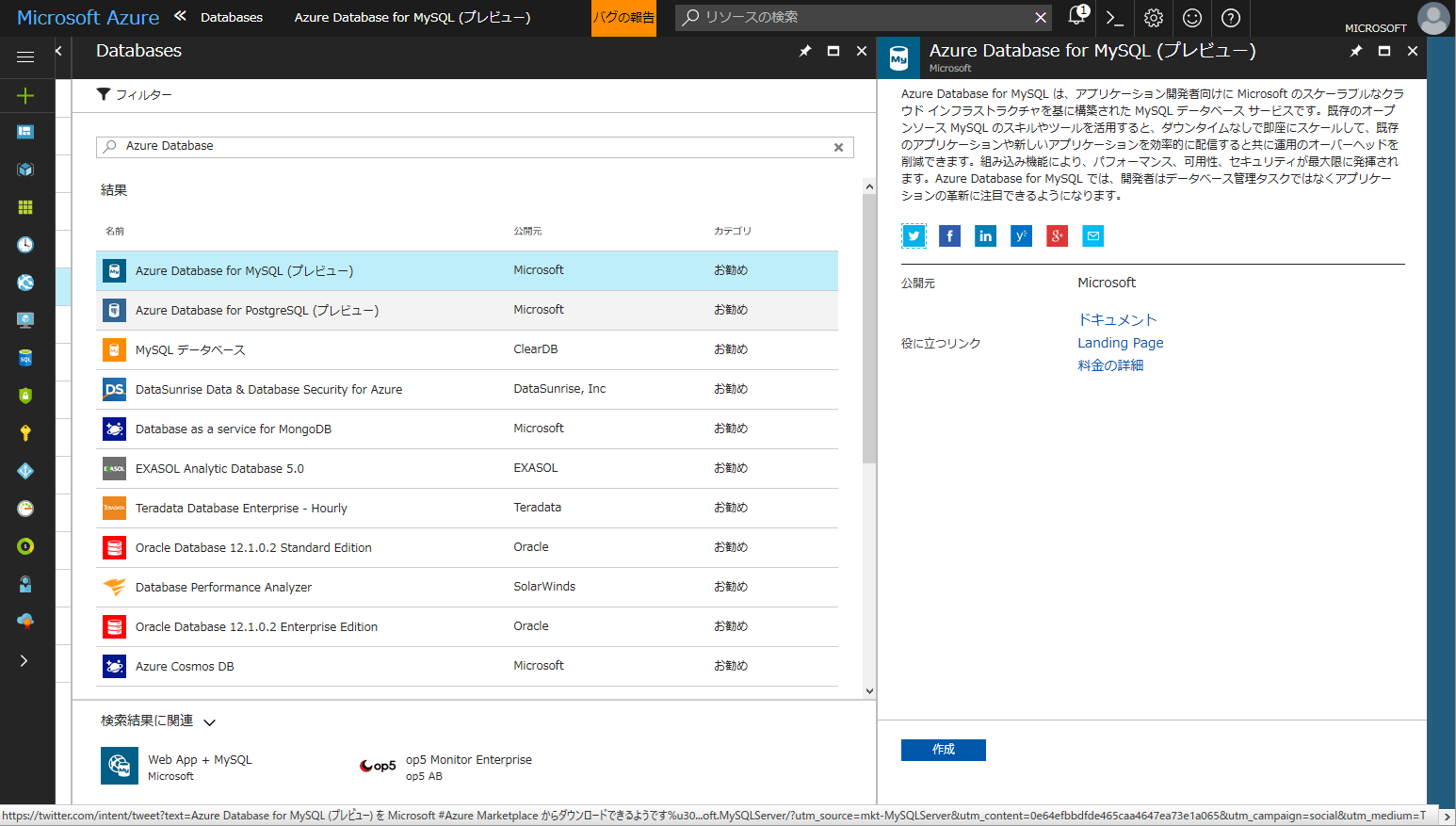Select EXASOL Analytic Database 5.0 row
1456x826 pixels.
[x=467, y=468]
